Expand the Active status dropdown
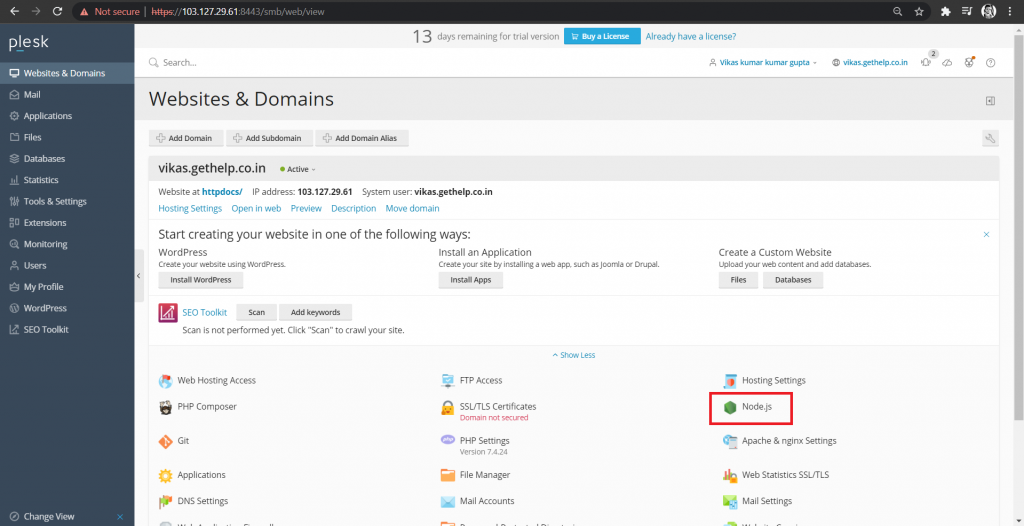The width and height of the screenshot is (1024, 526). [x=300, y=169]
